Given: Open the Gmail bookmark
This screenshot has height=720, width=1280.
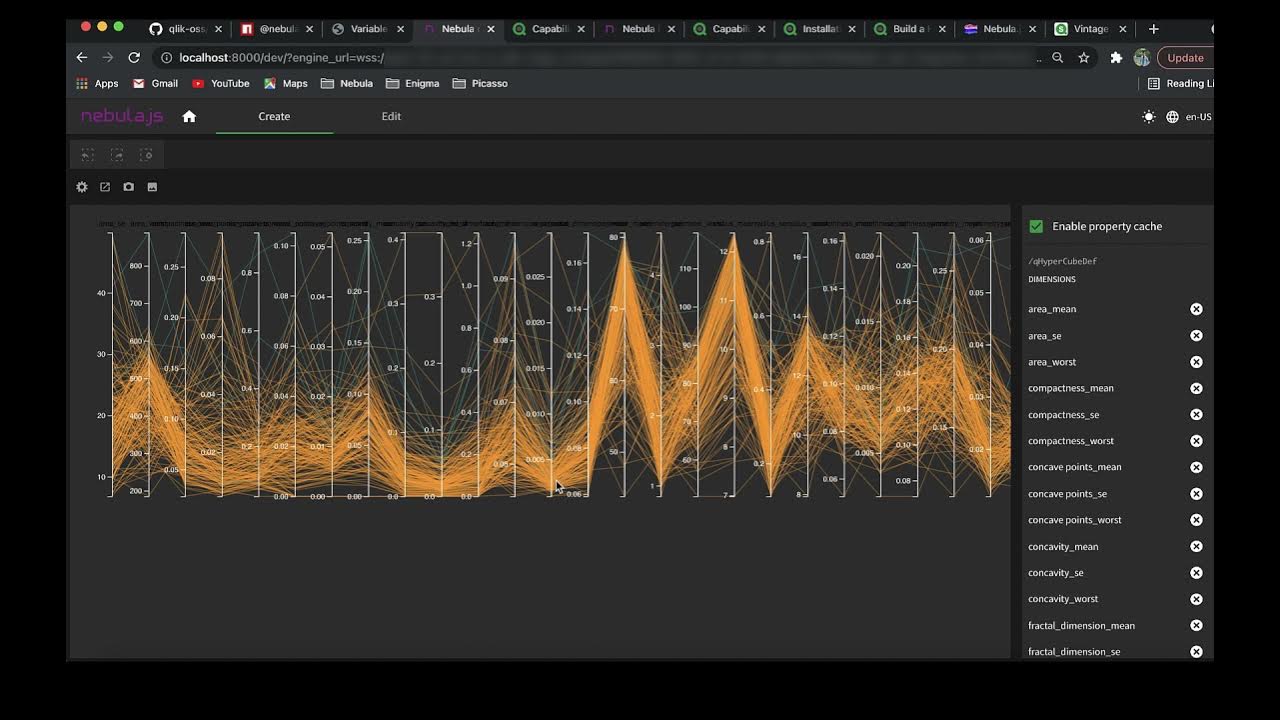Looking at the screenshot, I should coord(155,84).
